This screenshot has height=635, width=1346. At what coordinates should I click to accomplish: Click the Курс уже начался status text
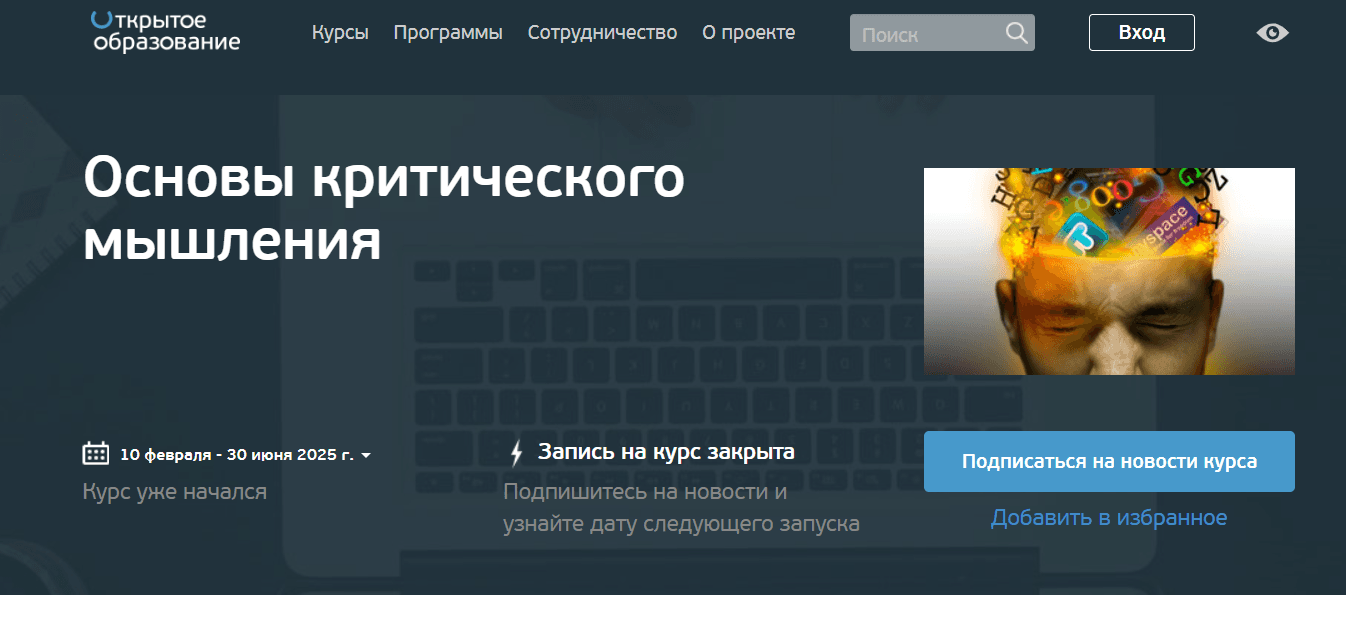click(x=174, y=492)
